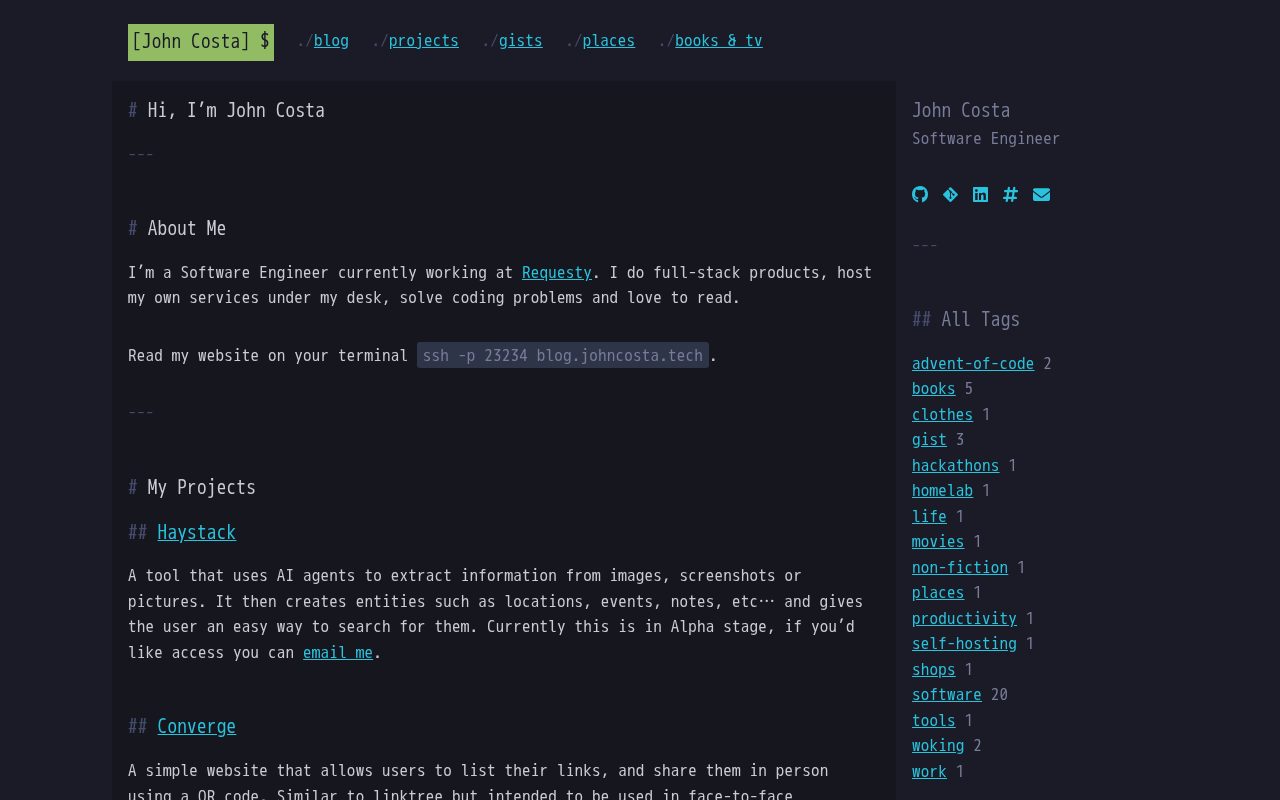The image size is (1280, 800).
Task: Click the hashtag icon in sidebar
Action: 1010,195
